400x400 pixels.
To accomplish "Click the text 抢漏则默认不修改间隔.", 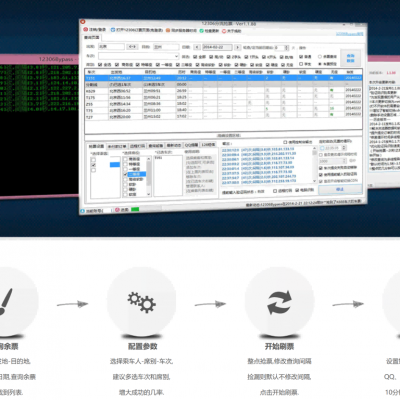I will [x=279, y=377].
